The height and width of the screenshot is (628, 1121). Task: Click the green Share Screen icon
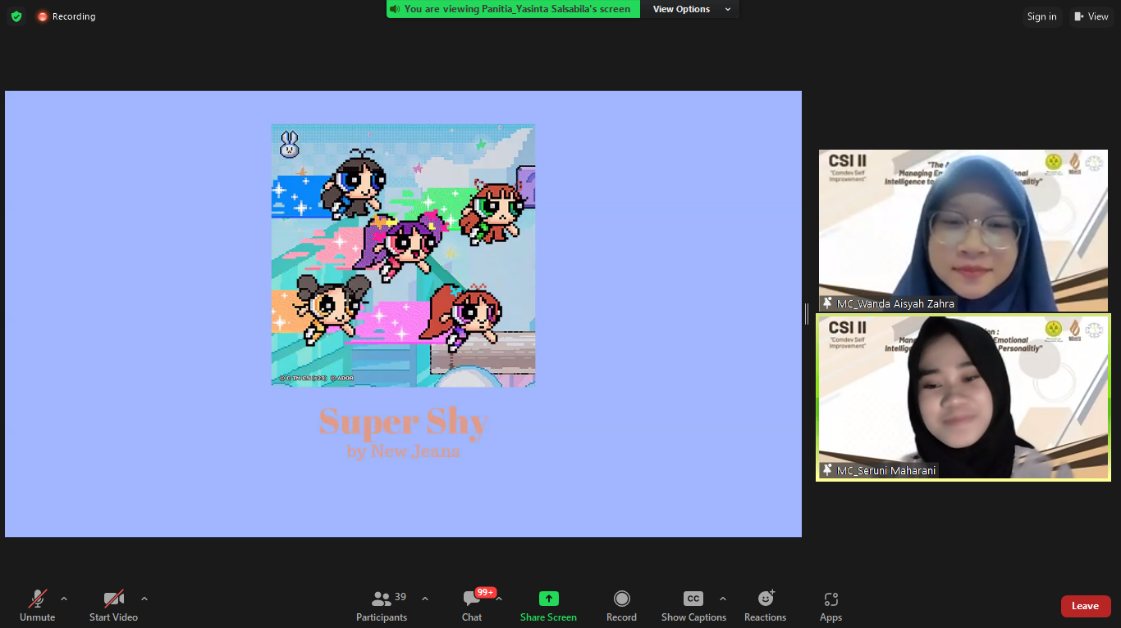pyautogui.click(x=548, y=599)
